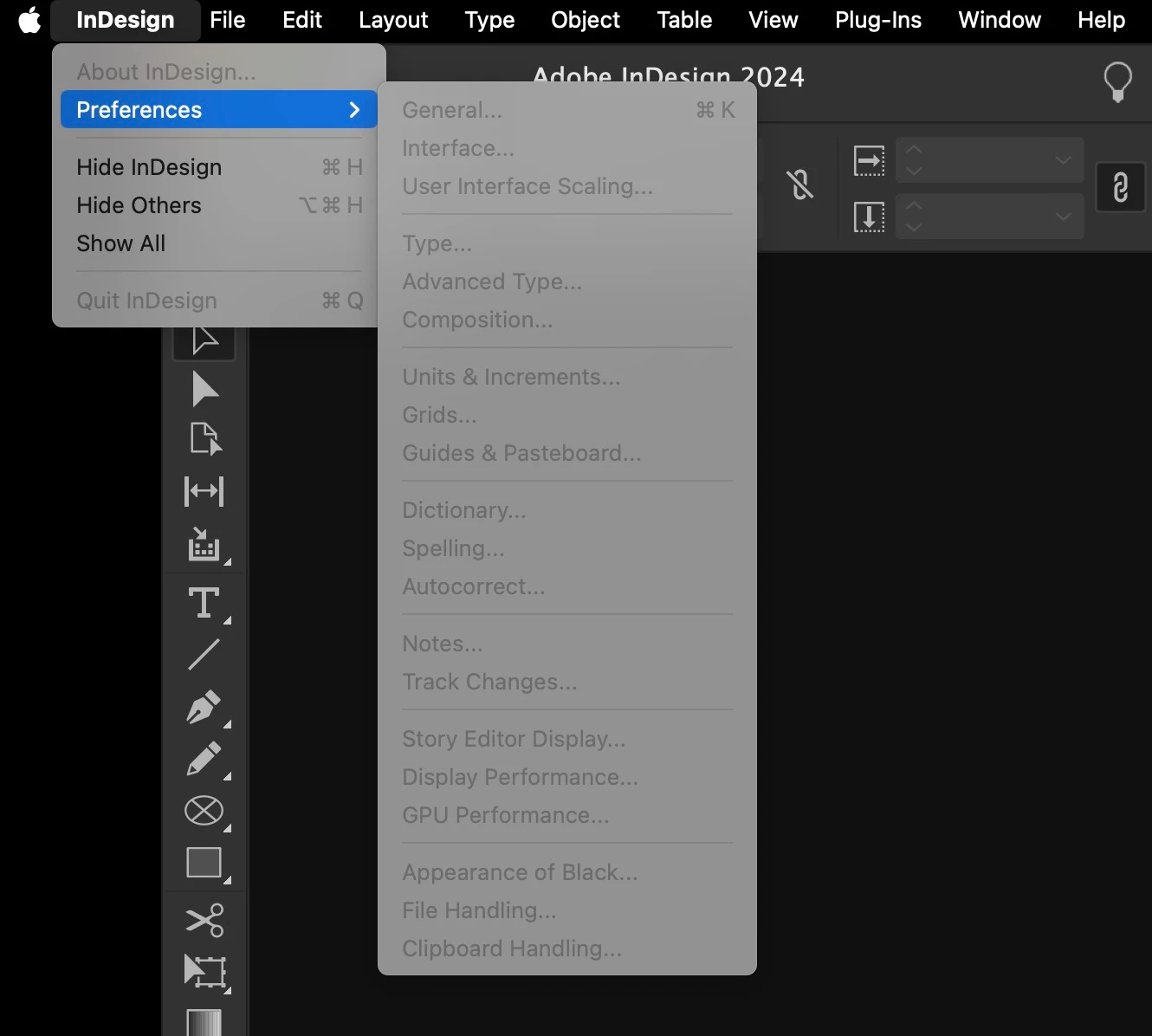Select the Content Collector tool

pos(205,545)
